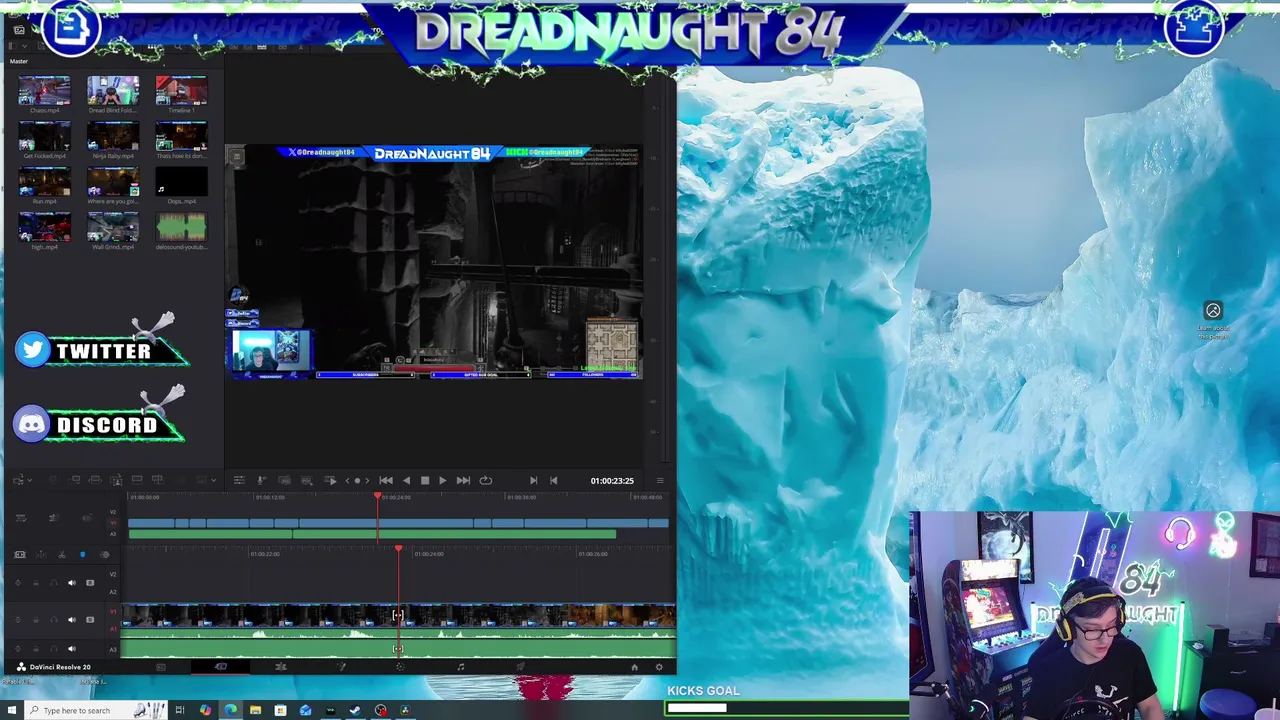Open the Fusion page tab
Viewport: 1280px width, 720px height.
341,667
